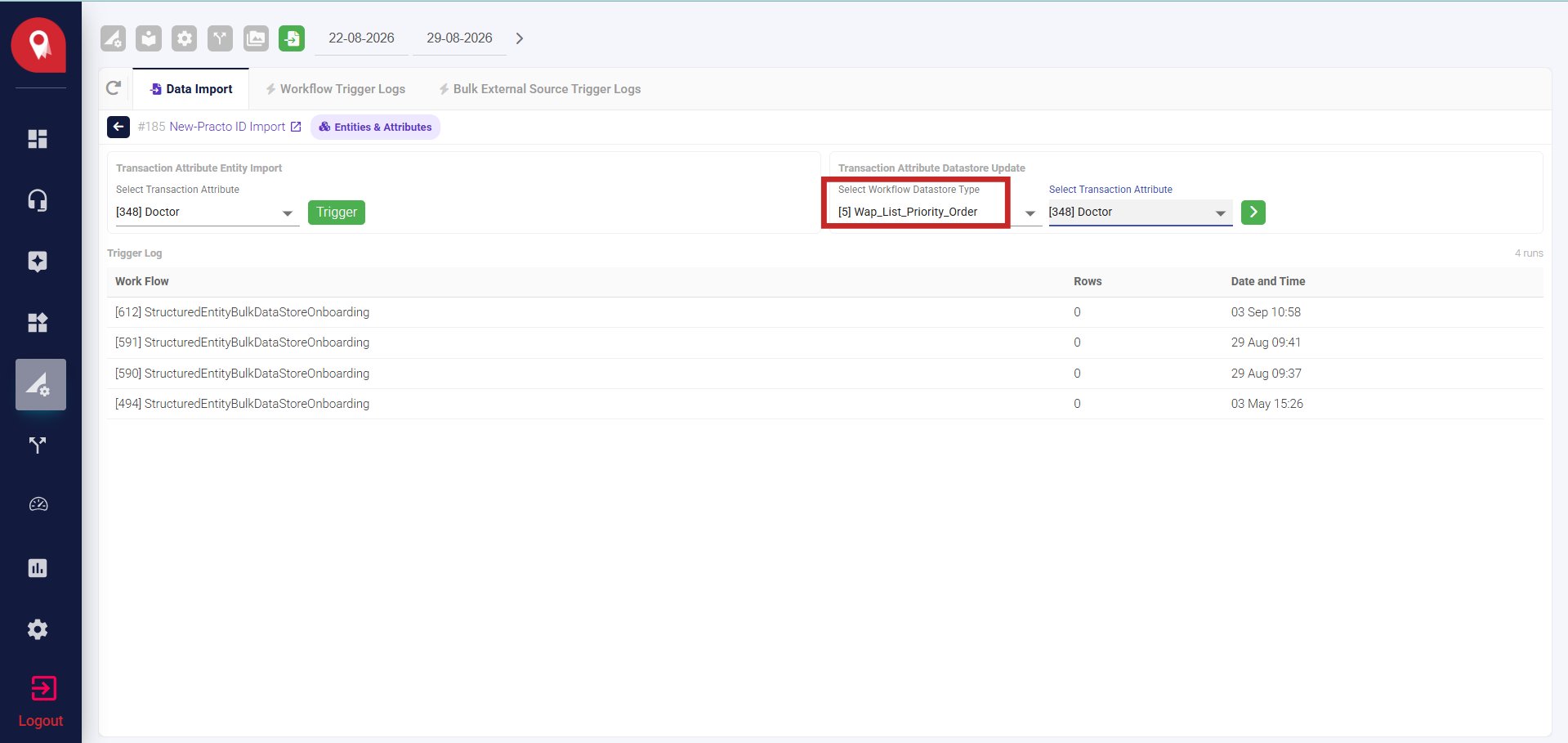Open the settings gear in sidebar
This screenshot has width=1568, height=743.
click(38, 629)
